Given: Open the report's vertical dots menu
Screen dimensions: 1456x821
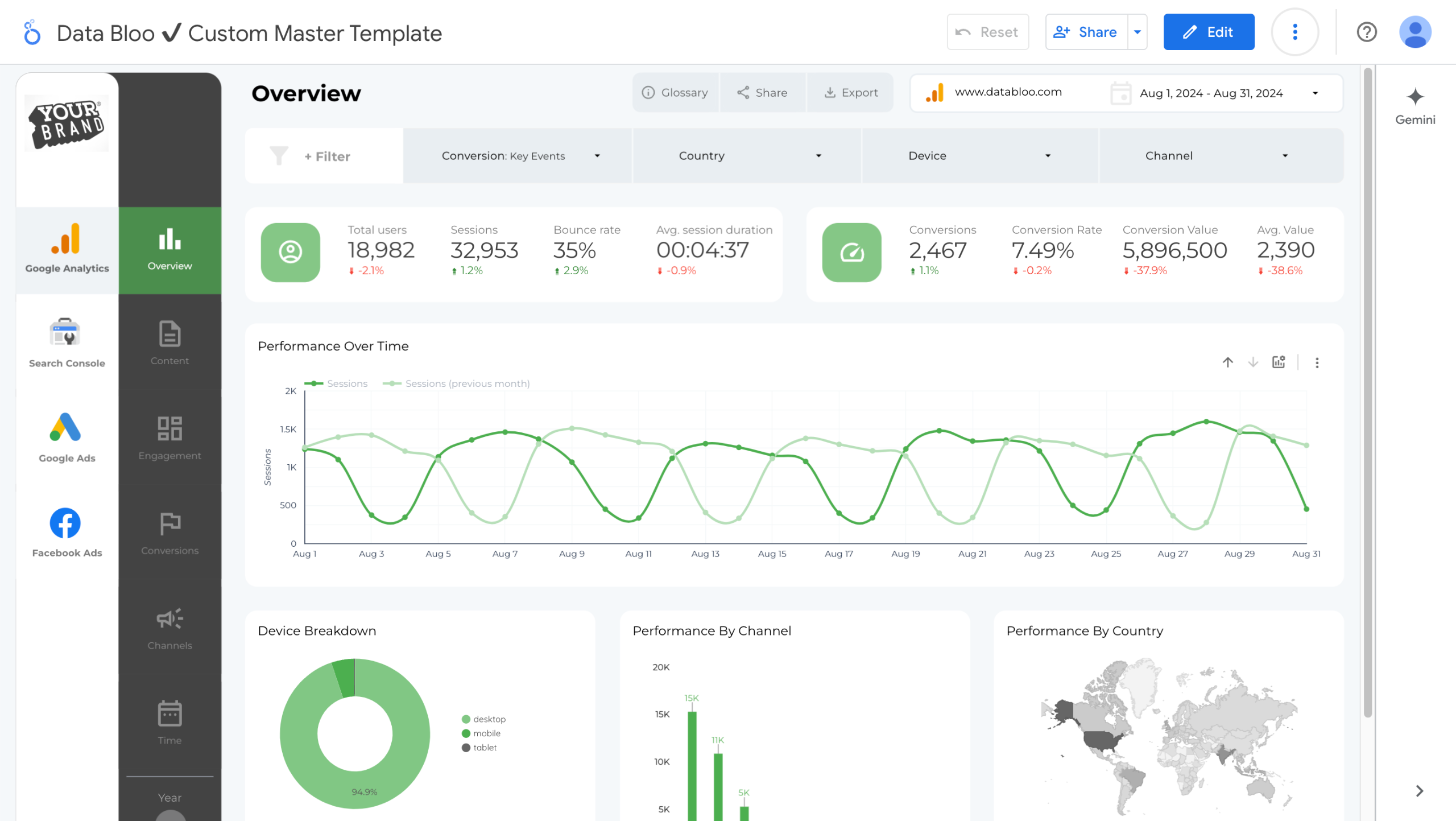Looking at the screenshot, I should tap(1294, 32).
